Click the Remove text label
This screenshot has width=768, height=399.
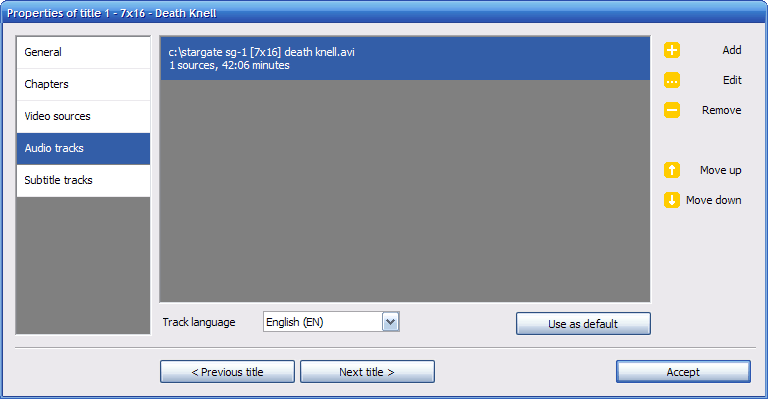point(721,110)
